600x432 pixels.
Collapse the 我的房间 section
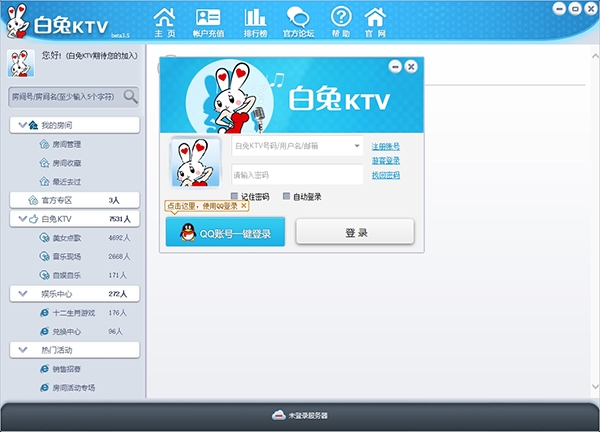(x=23, y=125)
